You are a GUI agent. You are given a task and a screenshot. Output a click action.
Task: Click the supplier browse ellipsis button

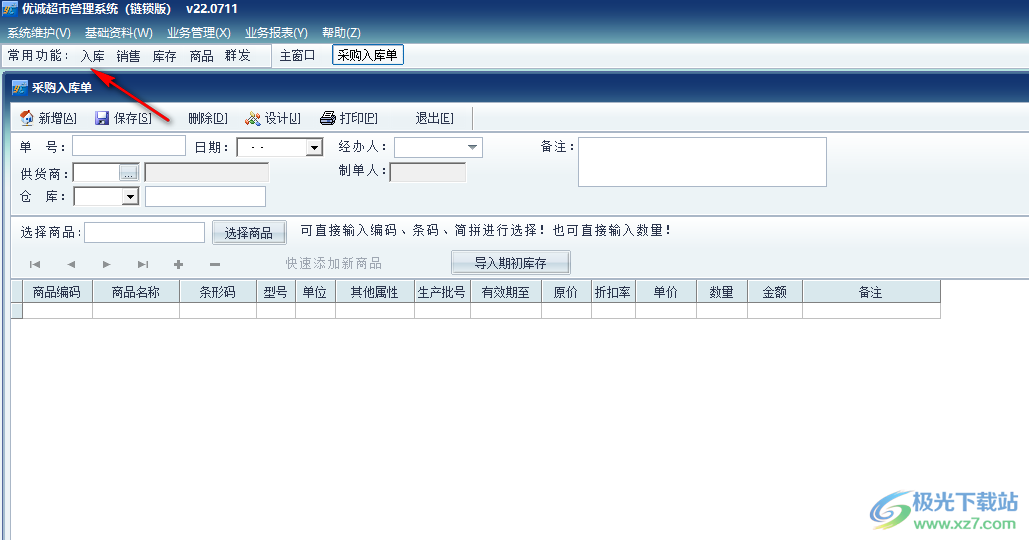tap(129, 173)
